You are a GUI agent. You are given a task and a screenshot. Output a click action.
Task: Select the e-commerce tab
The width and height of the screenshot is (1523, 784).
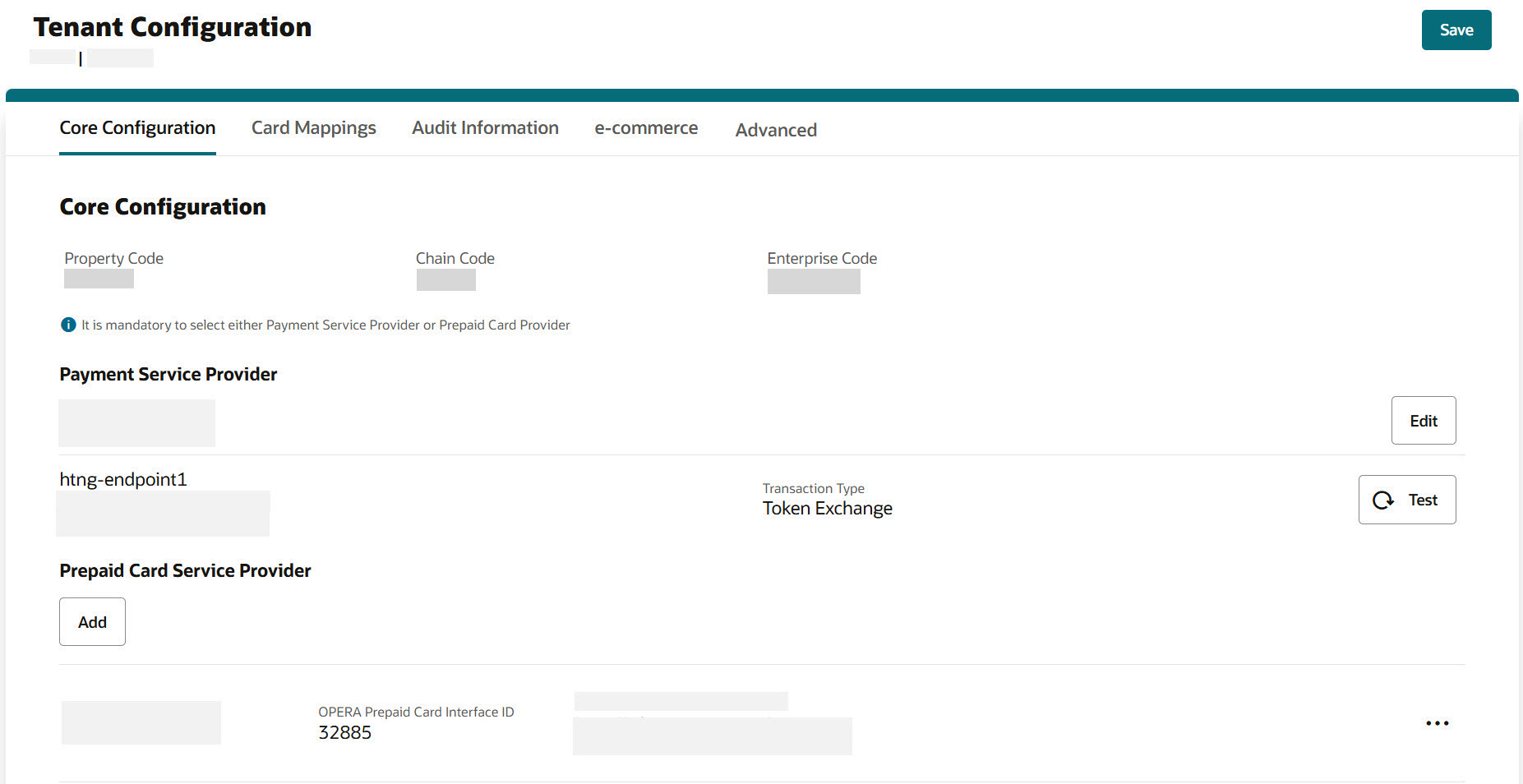(646, 128)
